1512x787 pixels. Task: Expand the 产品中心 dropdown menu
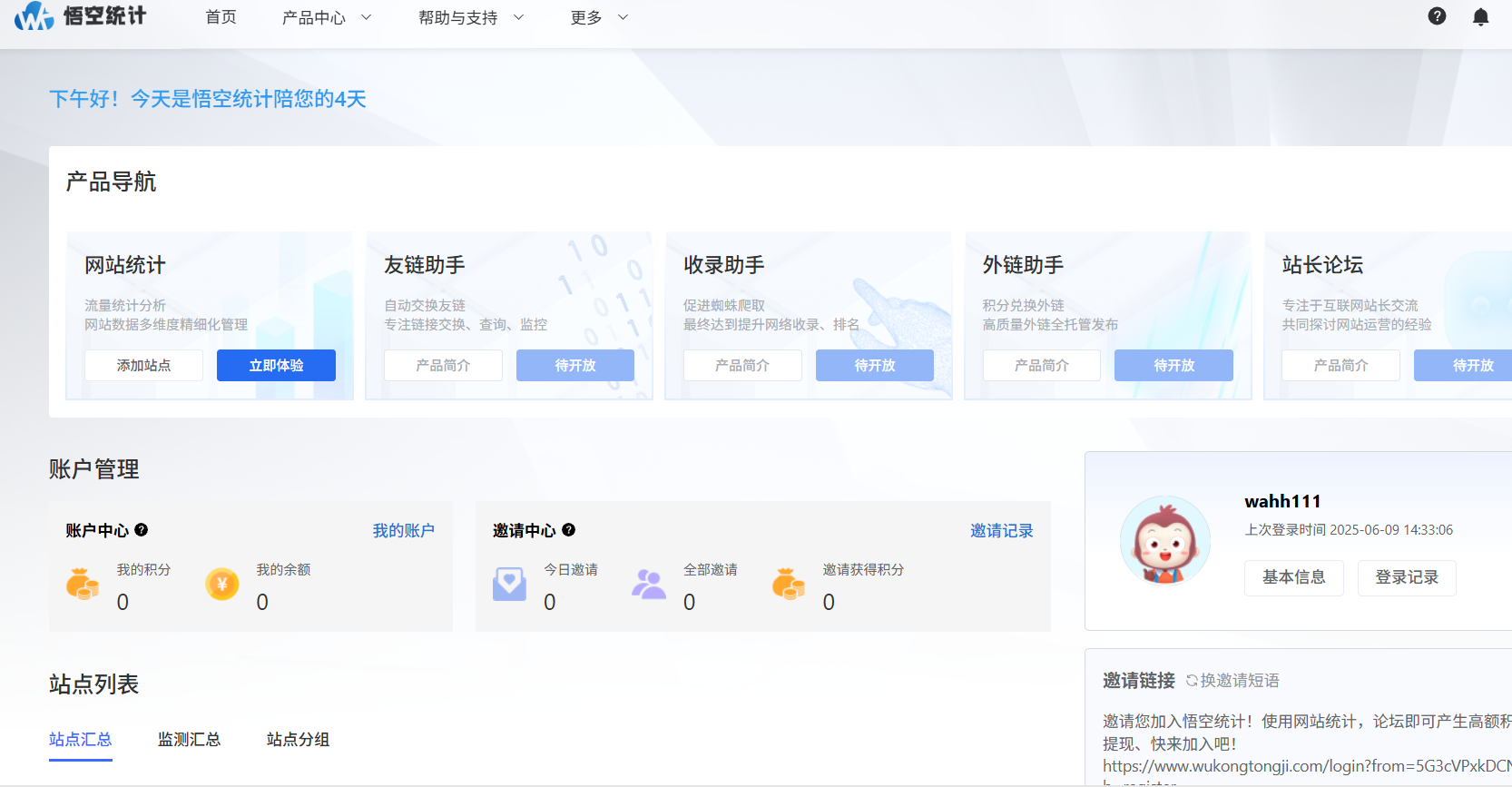(327, 17)
